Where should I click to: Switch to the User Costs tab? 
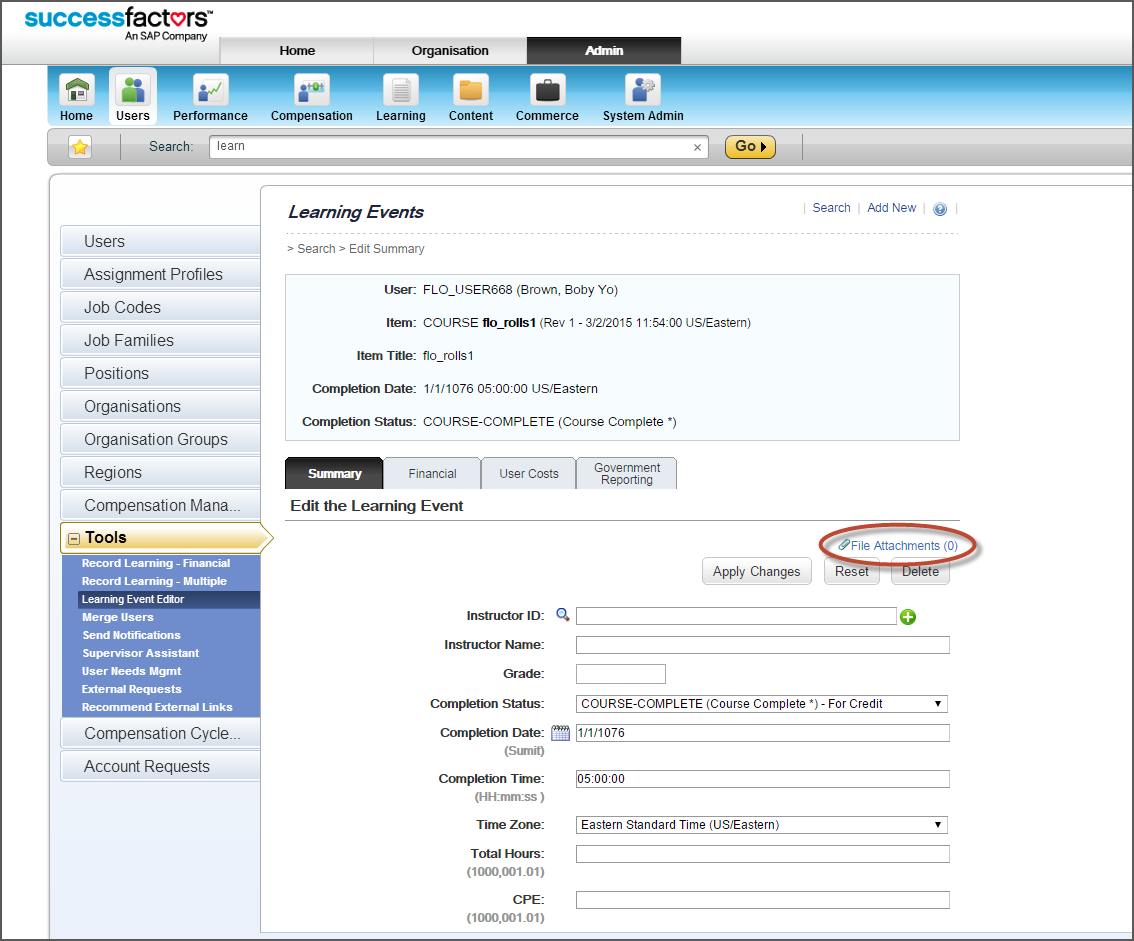(x=529, y=473)
